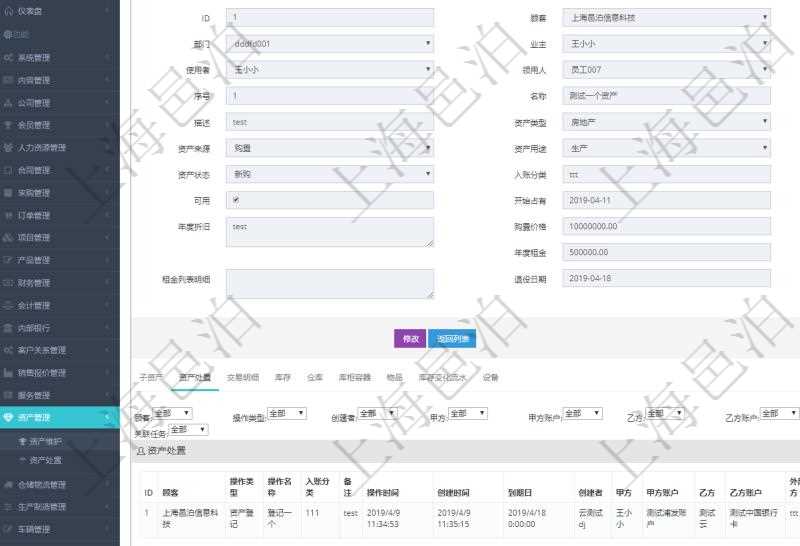Open the 资产来源 dropdown

330,148
